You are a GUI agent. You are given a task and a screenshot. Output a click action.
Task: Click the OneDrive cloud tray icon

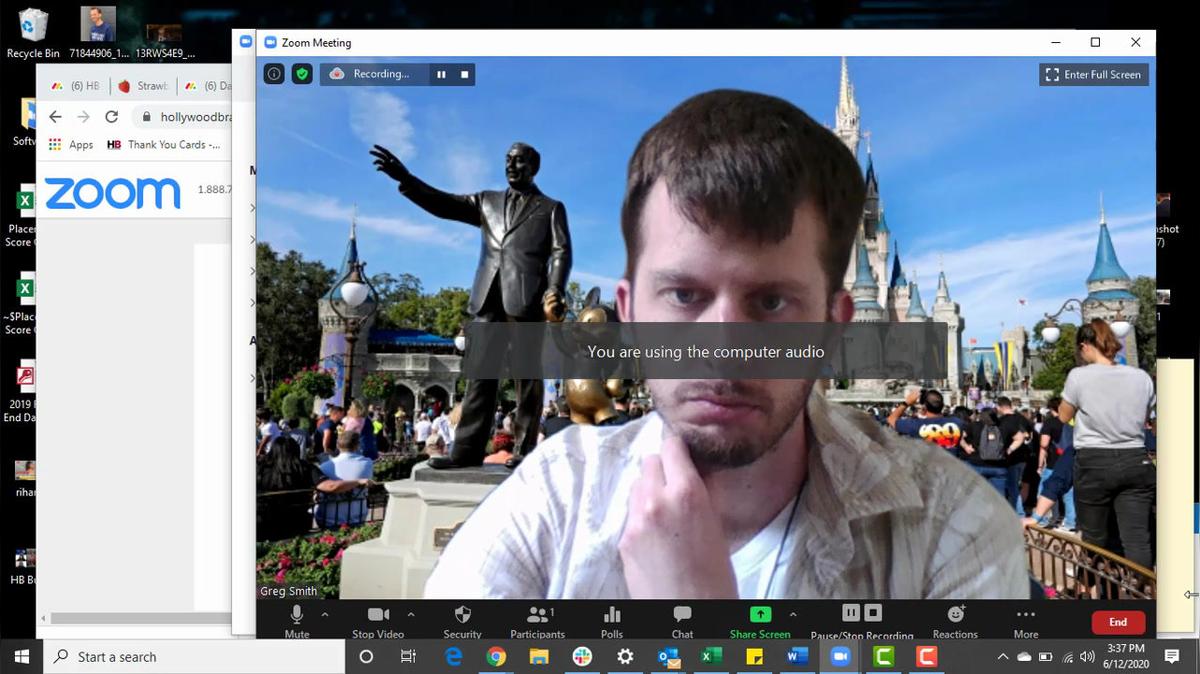click(x=1024, y=657)
